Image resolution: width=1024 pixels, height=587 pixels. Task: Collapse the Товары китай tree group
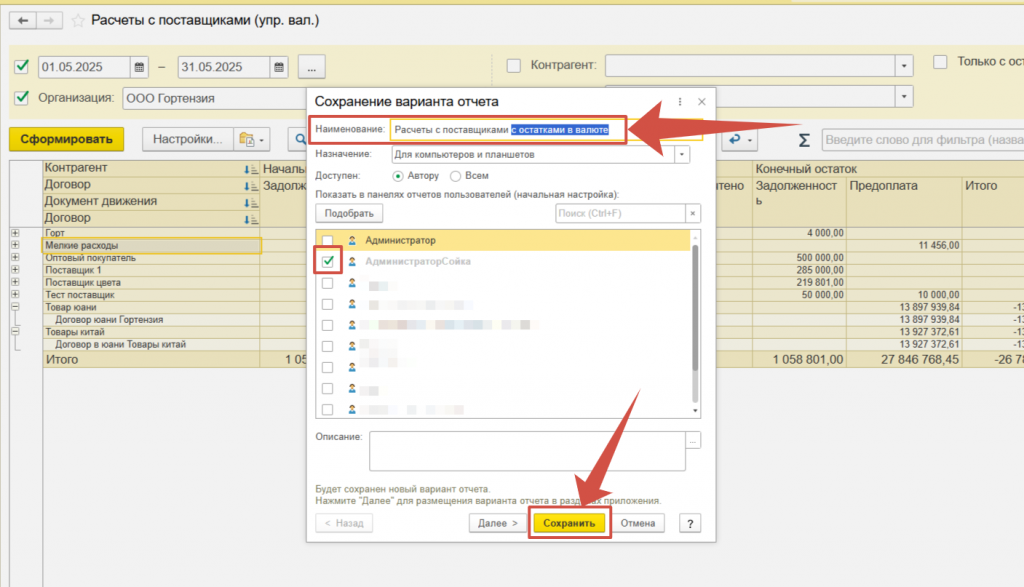[x=15, y=332]
